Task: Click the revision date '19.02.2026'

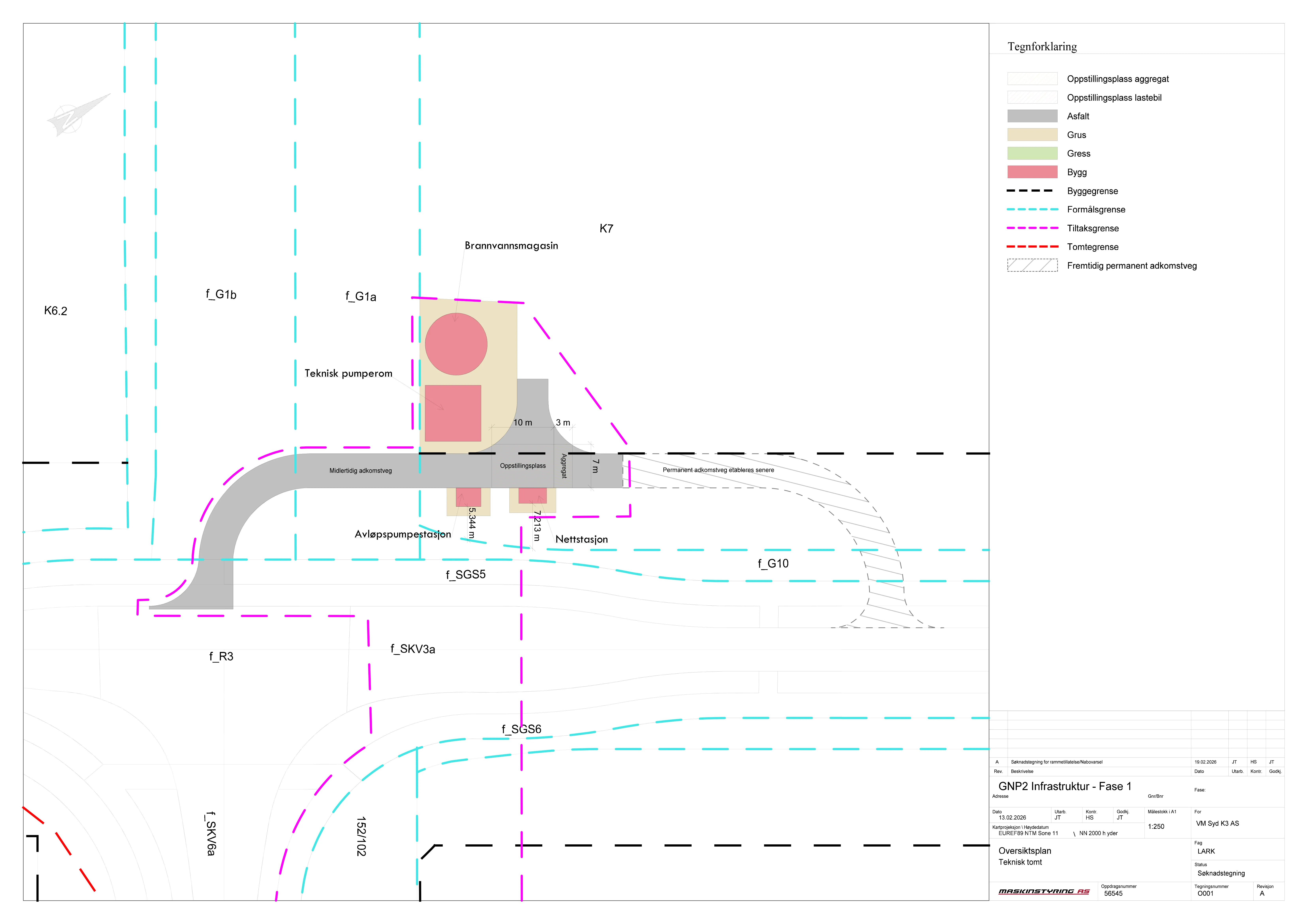Action: coord(1206,762)
